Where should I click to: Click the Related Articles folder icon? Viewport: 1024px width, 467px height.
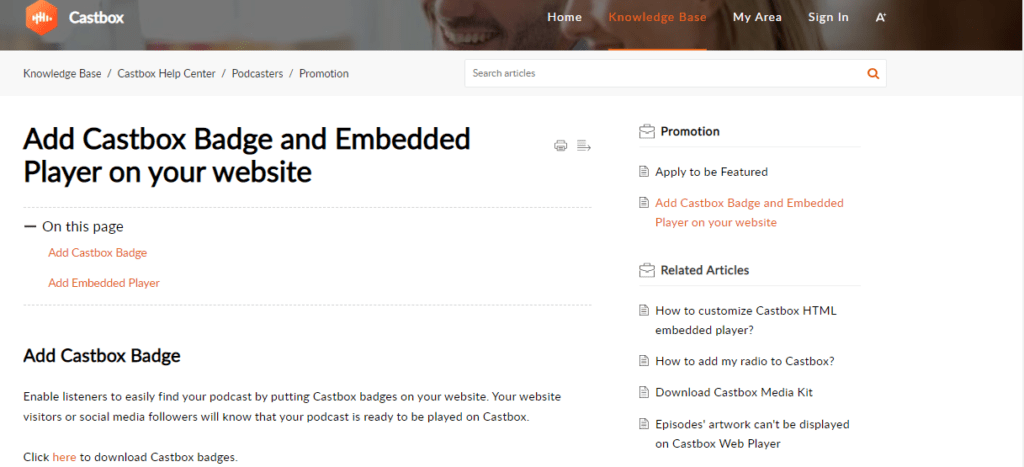point(646,270)
